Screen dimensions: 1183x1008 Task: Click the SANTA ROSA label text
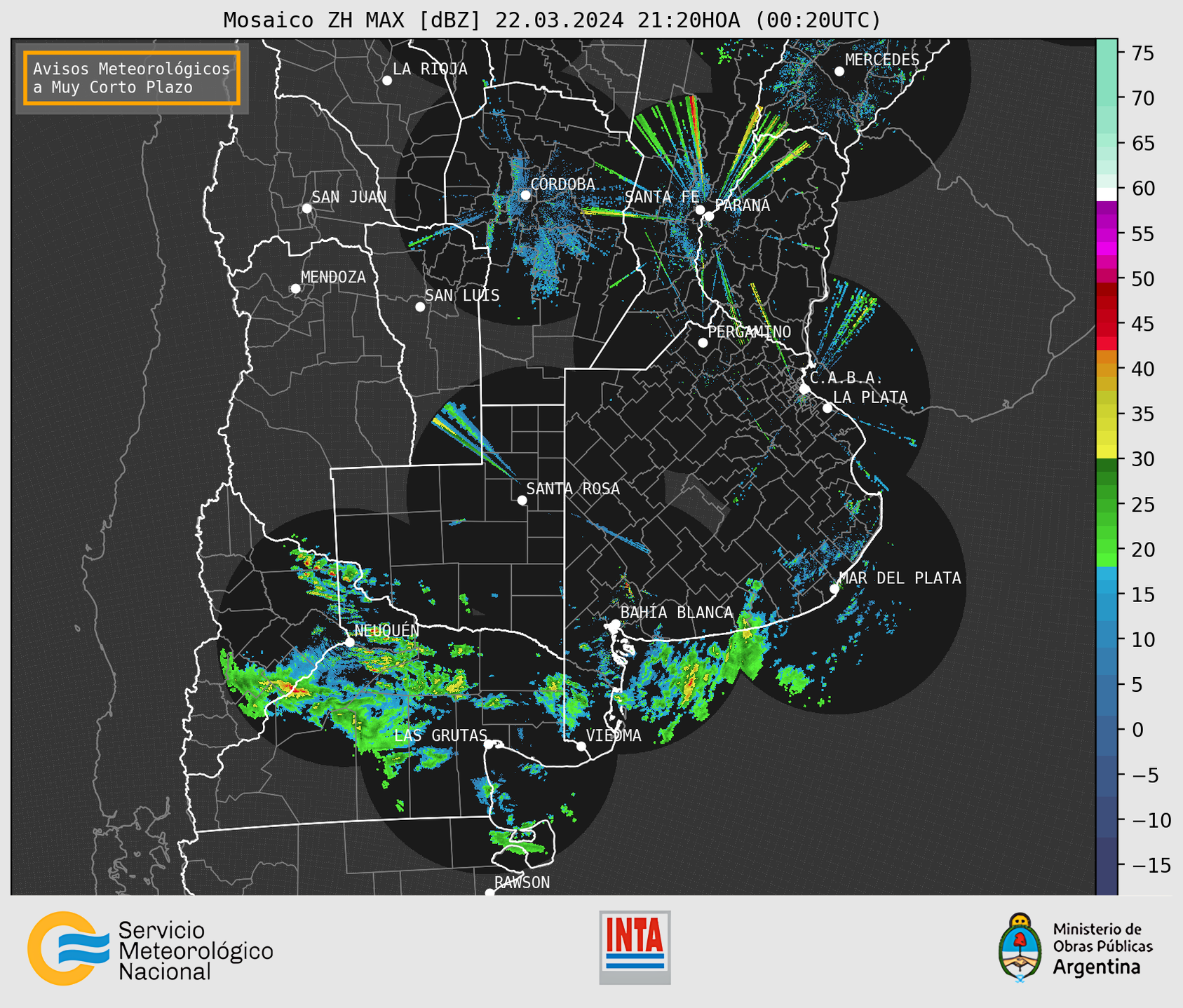(x=573, y=489)
